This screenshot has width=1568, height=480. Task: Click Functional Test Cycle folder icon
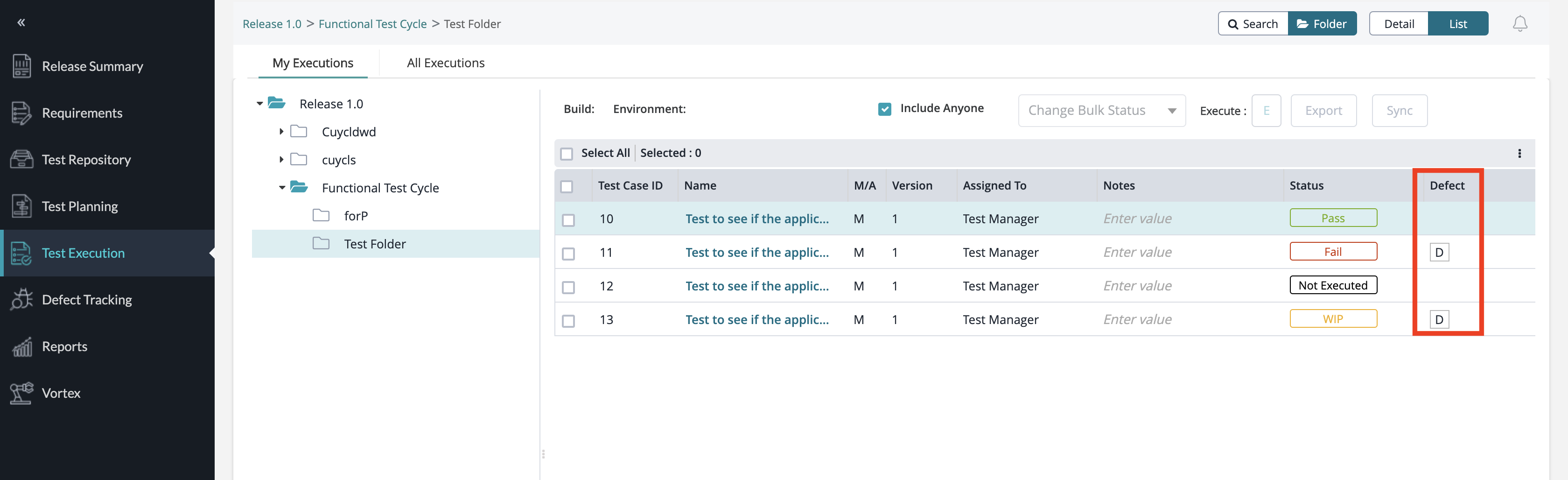coord(299,187)
